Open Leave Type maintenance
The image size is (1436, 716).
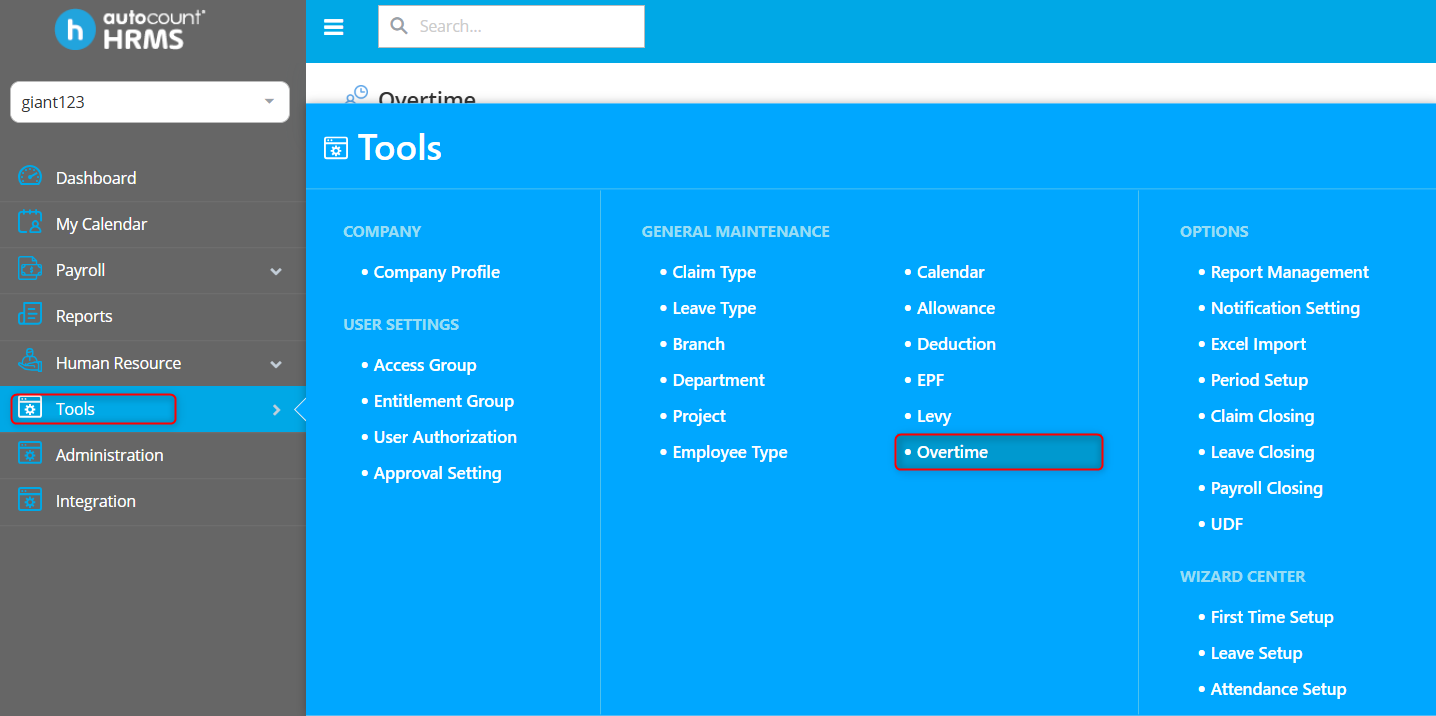(x=714, y=308)
